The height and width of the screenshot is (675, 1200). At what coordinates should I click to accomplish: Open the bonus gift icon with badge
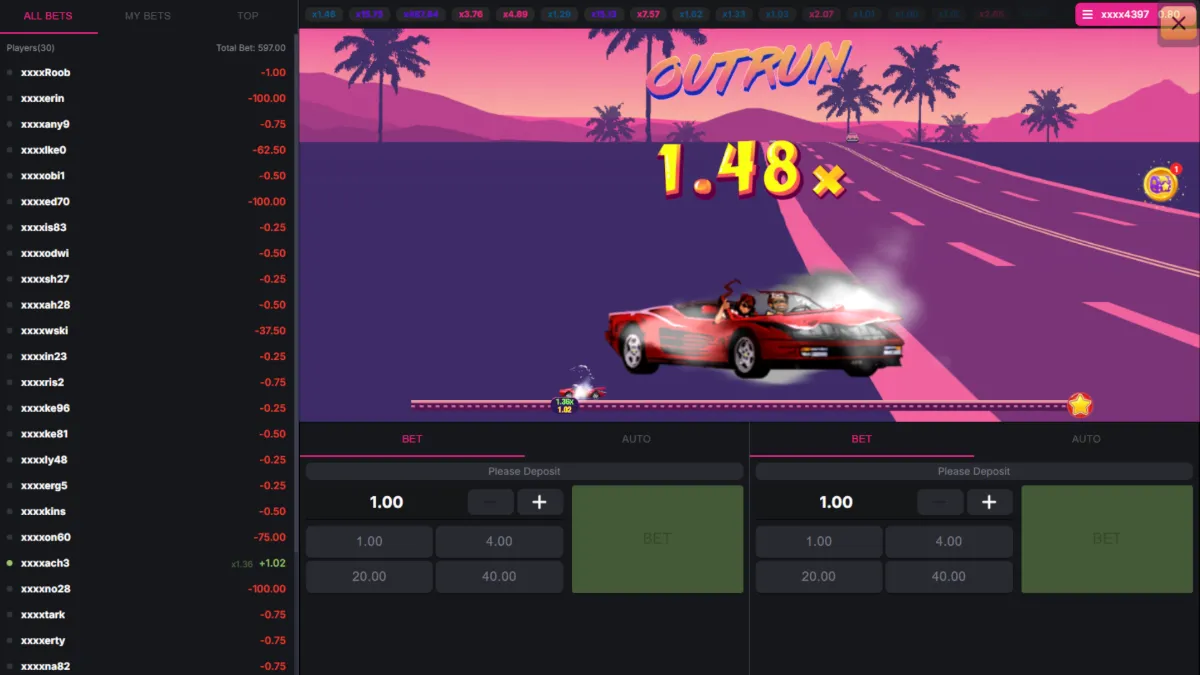pyautogui.click(x=1161, y=183)
